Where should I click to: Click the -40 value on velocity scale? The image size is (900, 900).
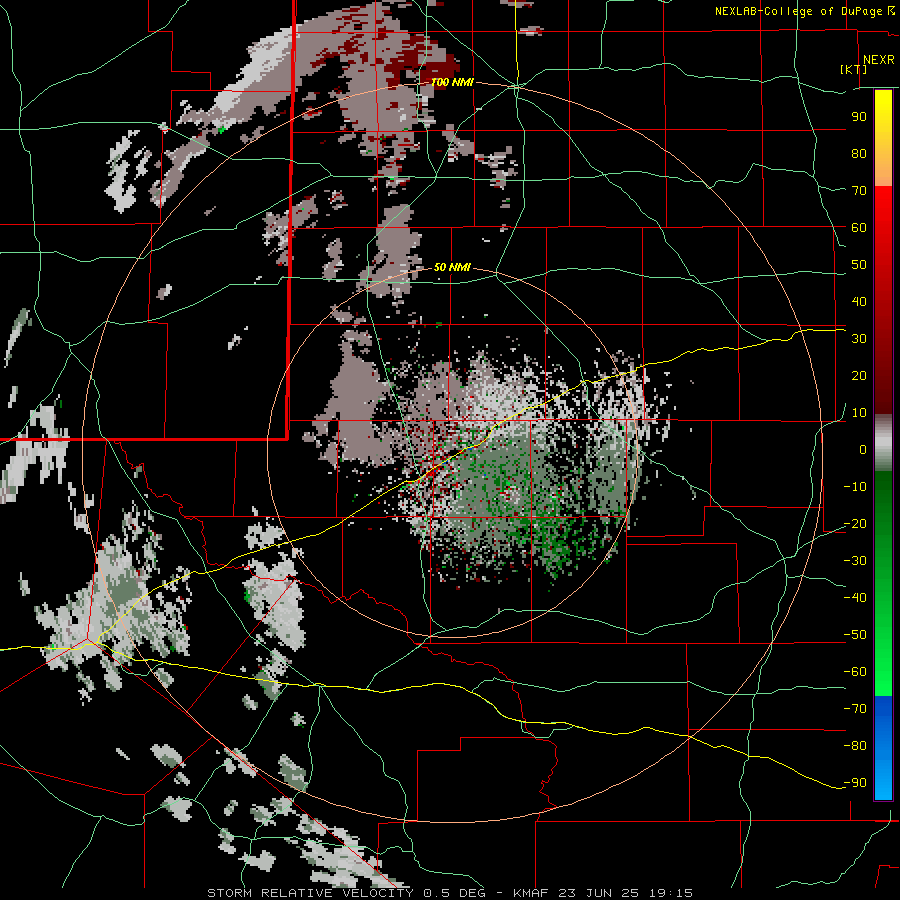(x=855, y=598)
